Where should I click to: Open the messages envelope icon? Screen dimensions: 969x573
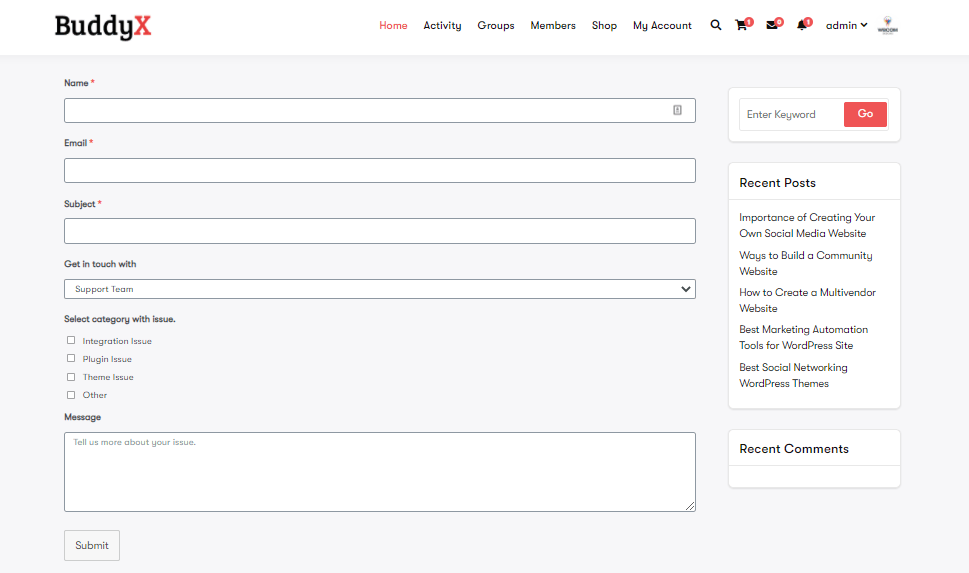point(772,26)
